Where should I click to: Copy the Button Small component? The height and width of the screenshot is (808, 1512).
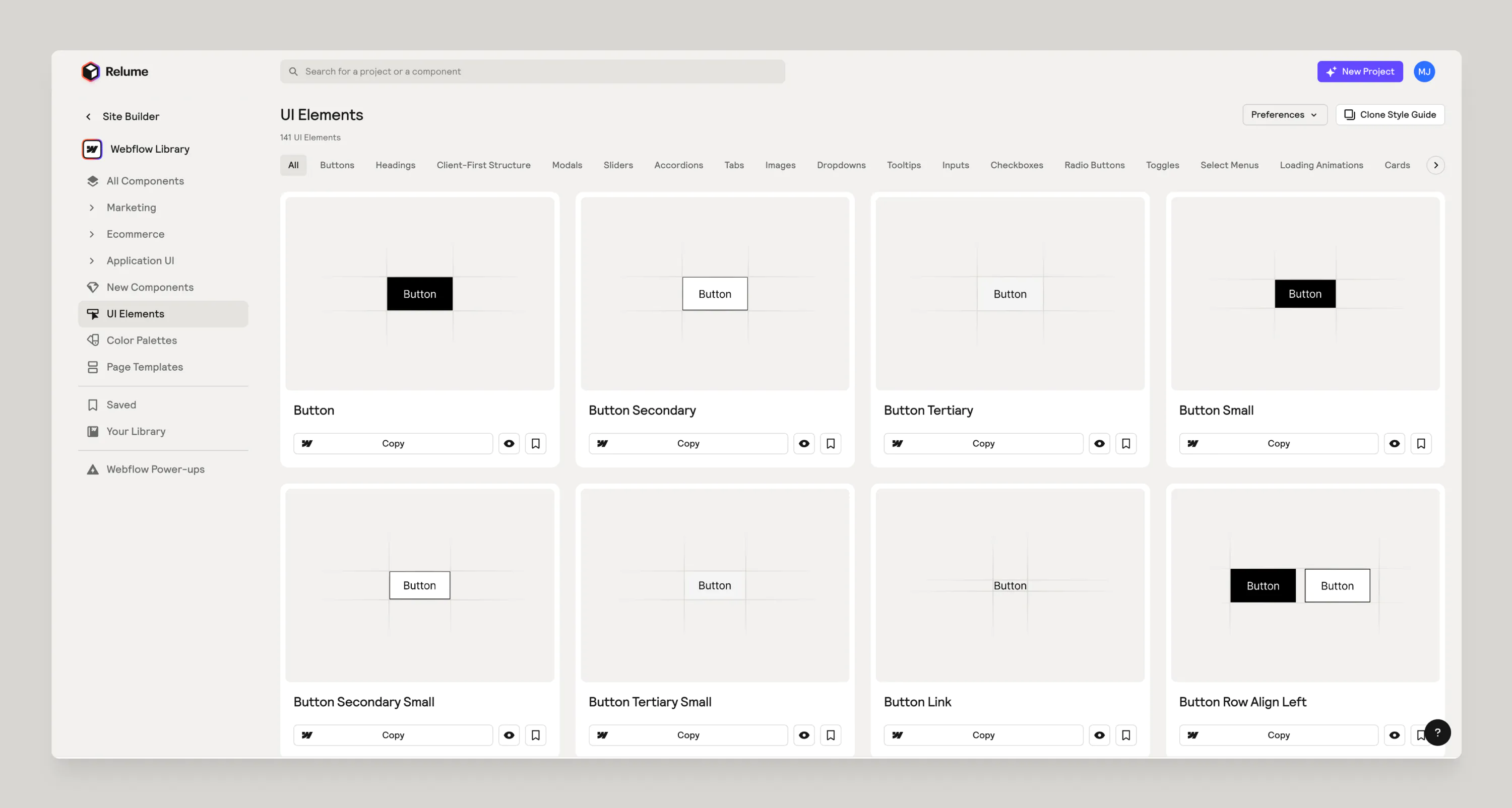coord(1278,444)
